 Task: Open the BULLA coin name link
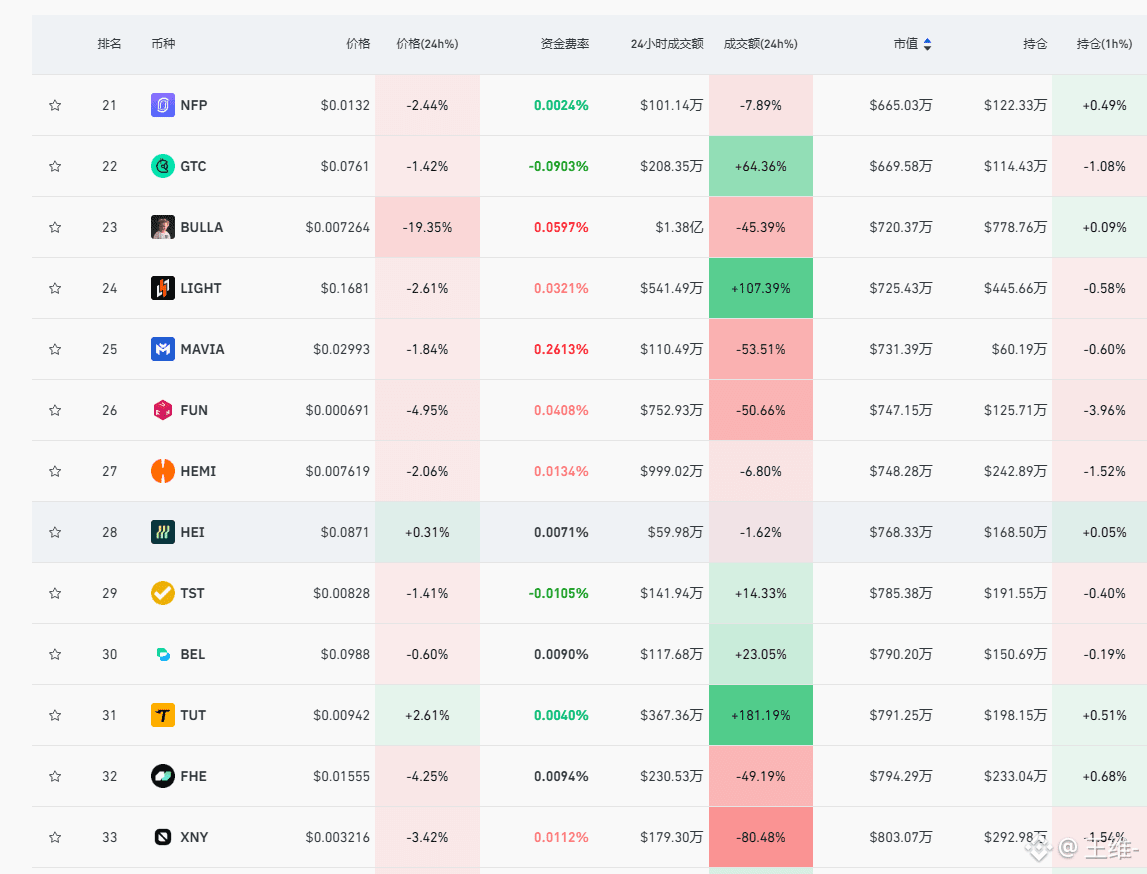click(202, 227)
